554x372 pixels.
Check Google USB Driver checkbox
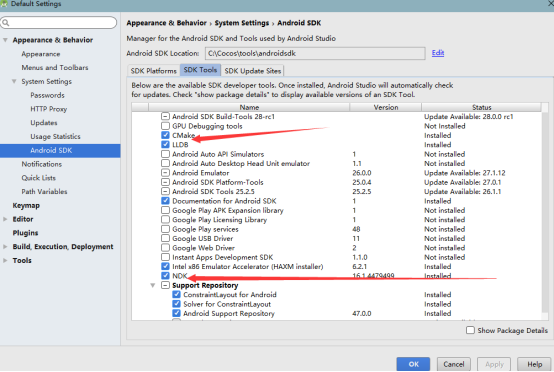165,238
